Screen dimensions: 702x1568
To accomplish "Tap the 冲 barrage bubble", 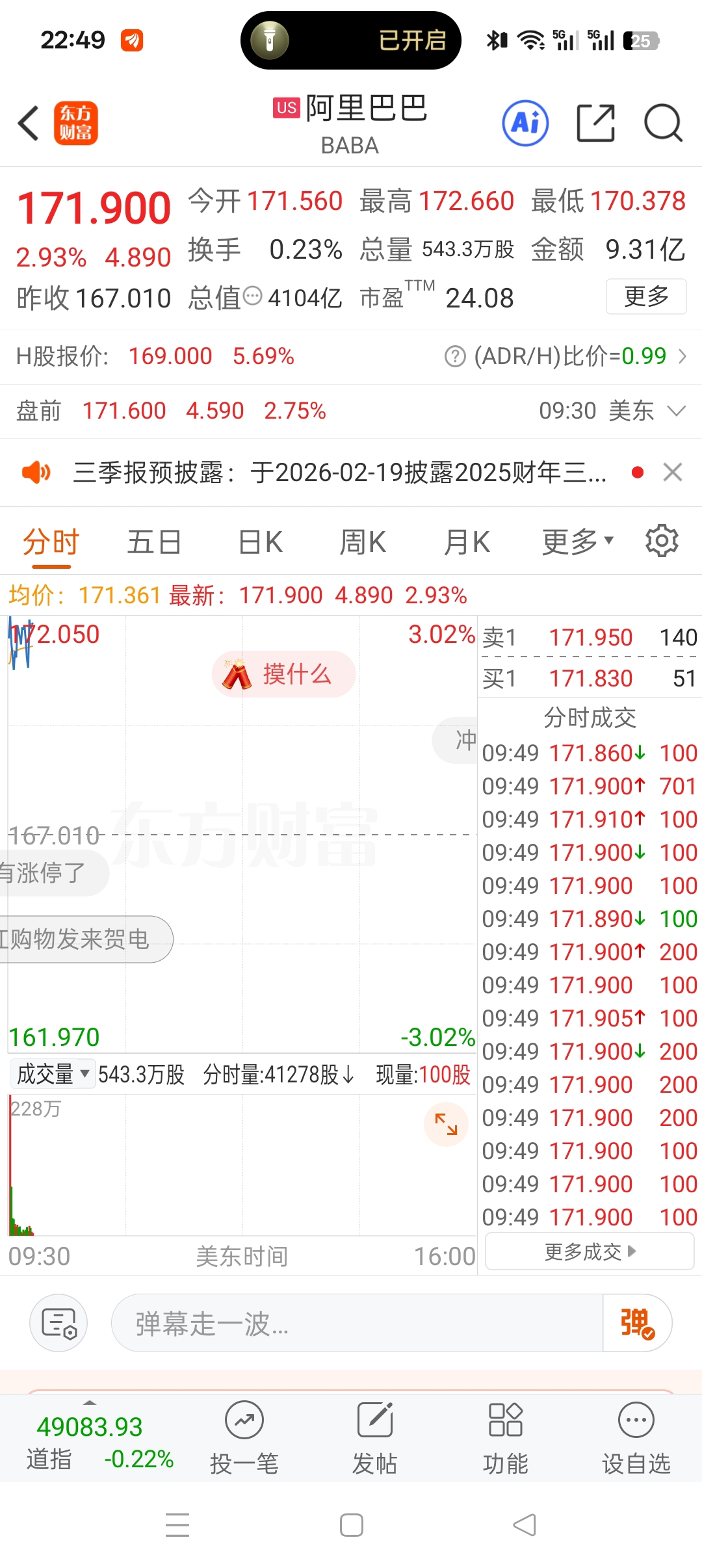I will coord(456,740).
